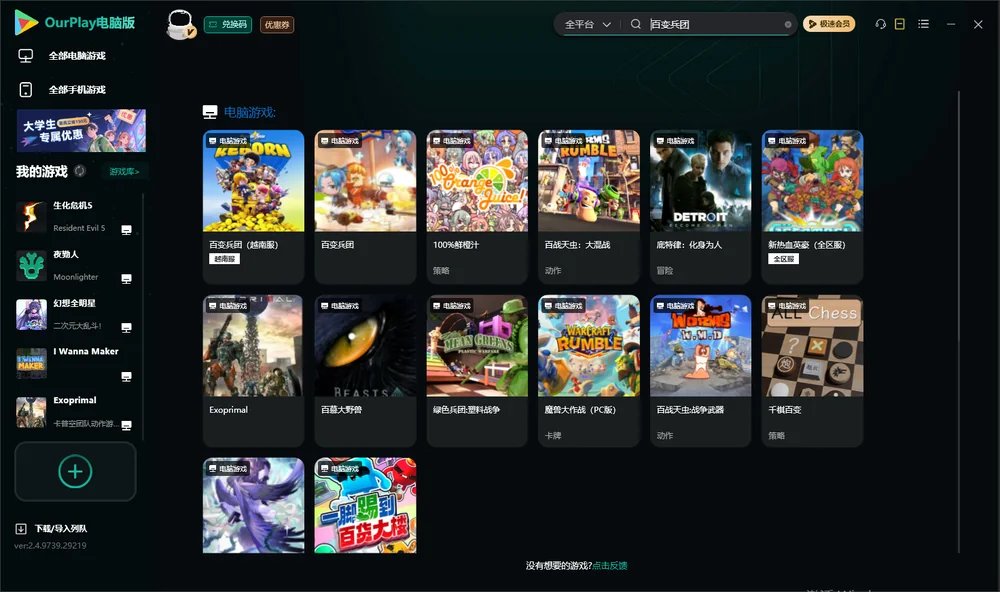
Task: Add a game with the plus button
Action: pyautogui.click(x=75, y=471)
